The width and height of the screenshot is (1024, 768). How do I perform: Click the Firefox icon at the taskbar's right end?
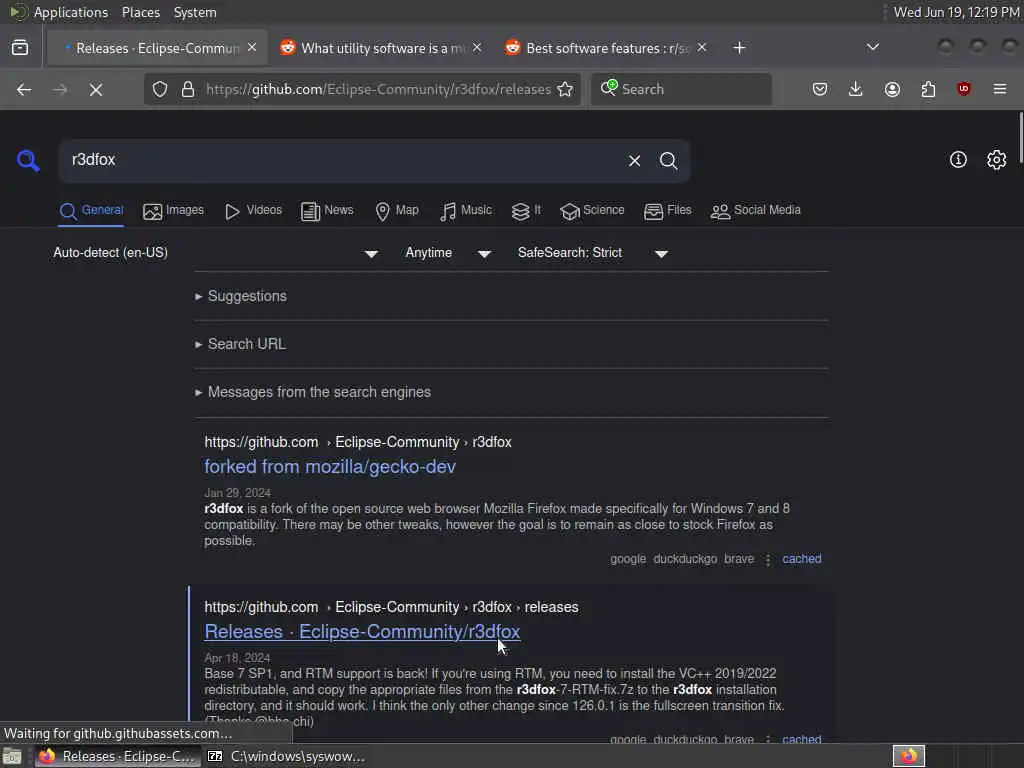tap(909, 756)
